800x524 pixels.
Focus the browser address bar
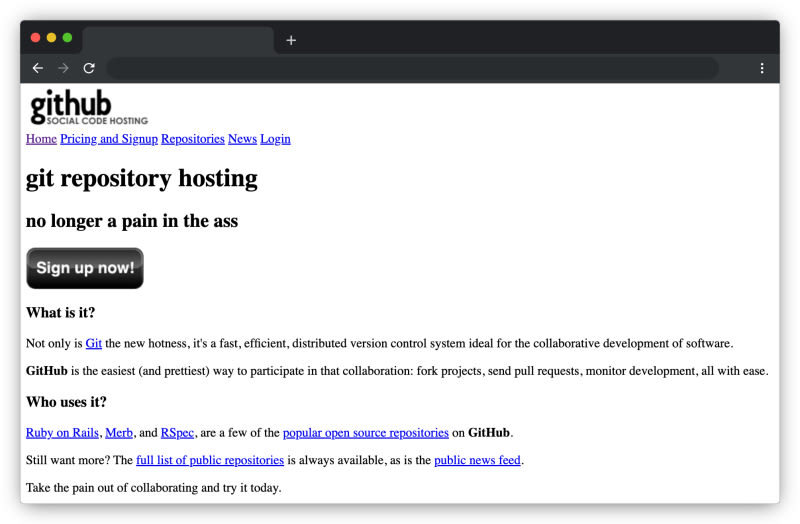tap(412, 68)
